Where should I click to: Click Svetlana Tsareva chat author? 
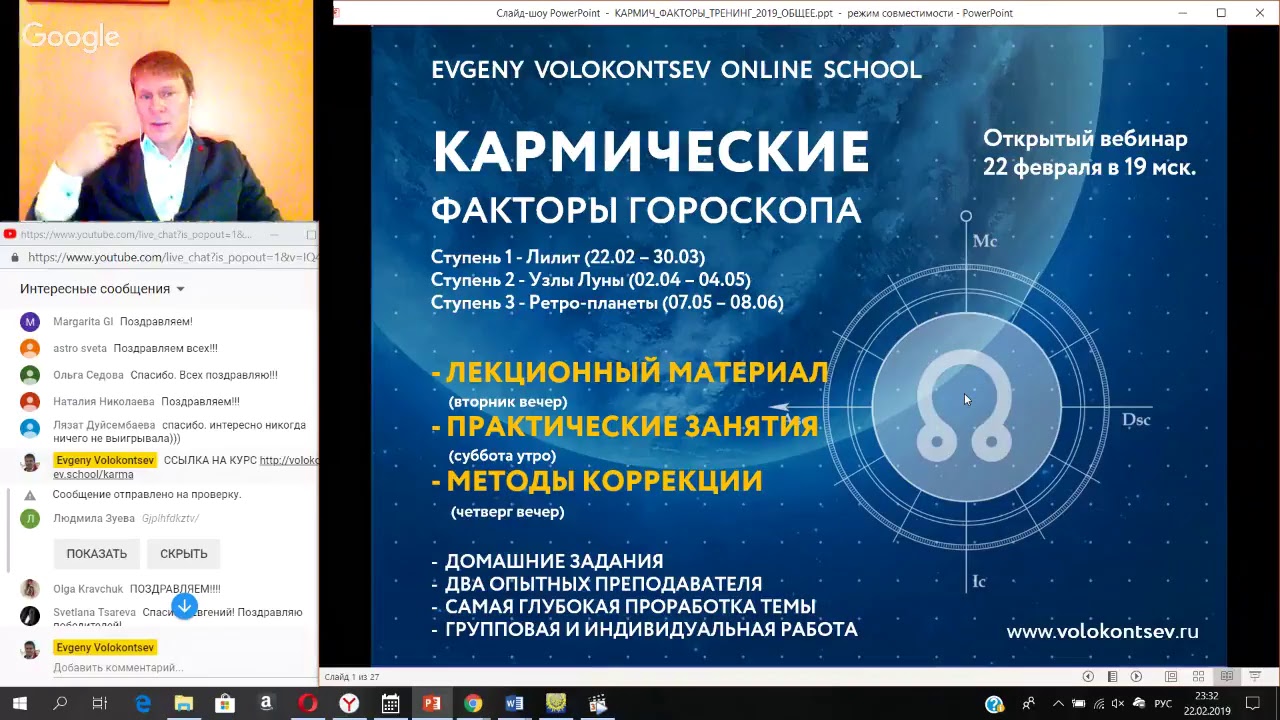tap(94, 612)
